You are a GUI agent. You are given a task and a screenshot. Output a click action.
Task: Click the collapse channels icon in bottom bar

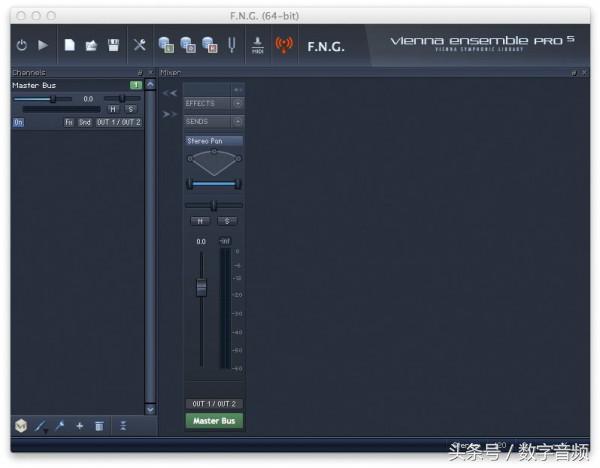(123, 426)
